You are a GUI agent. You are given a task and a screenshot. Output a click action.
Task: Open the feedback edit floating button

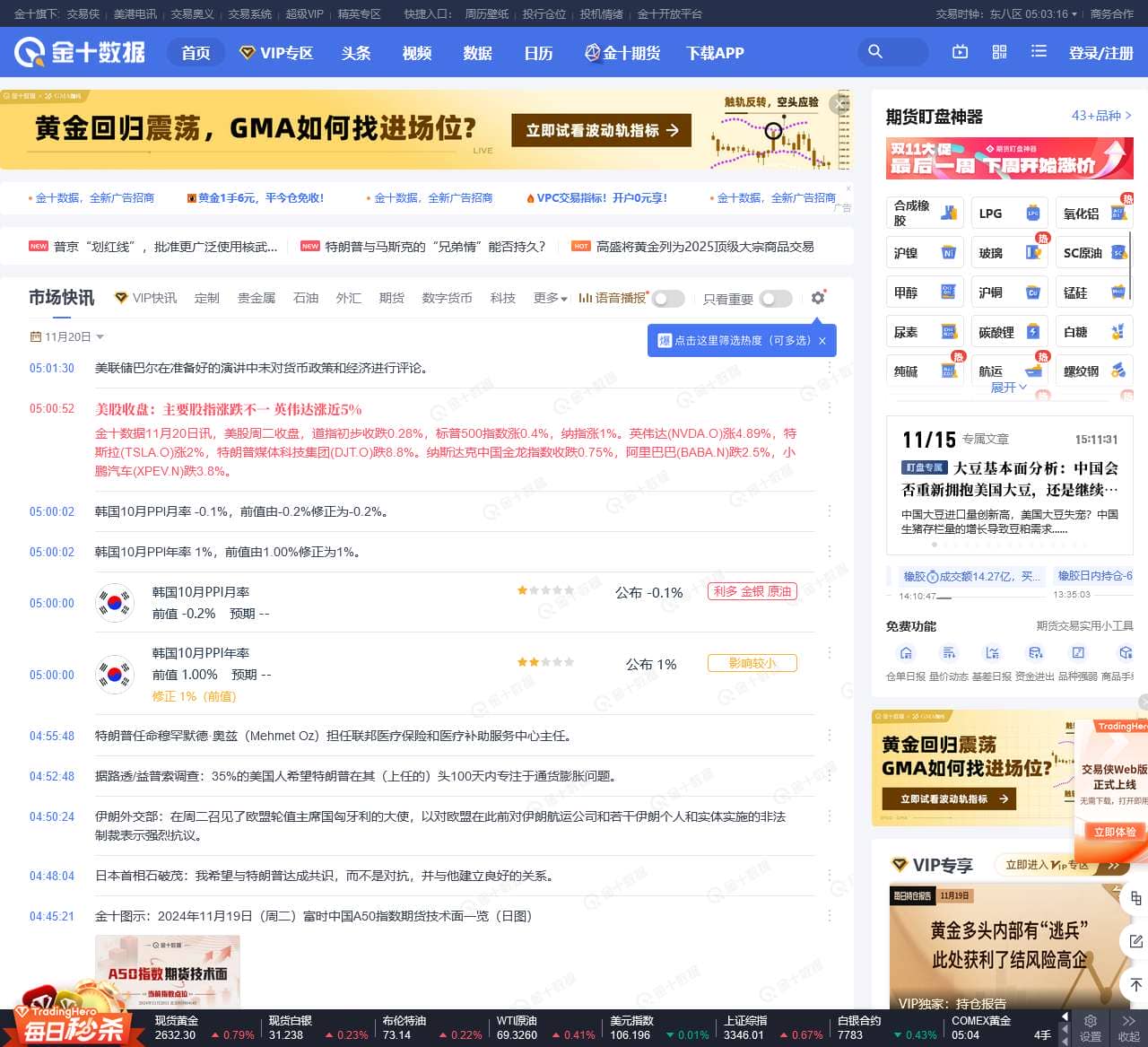(1135, 941)
